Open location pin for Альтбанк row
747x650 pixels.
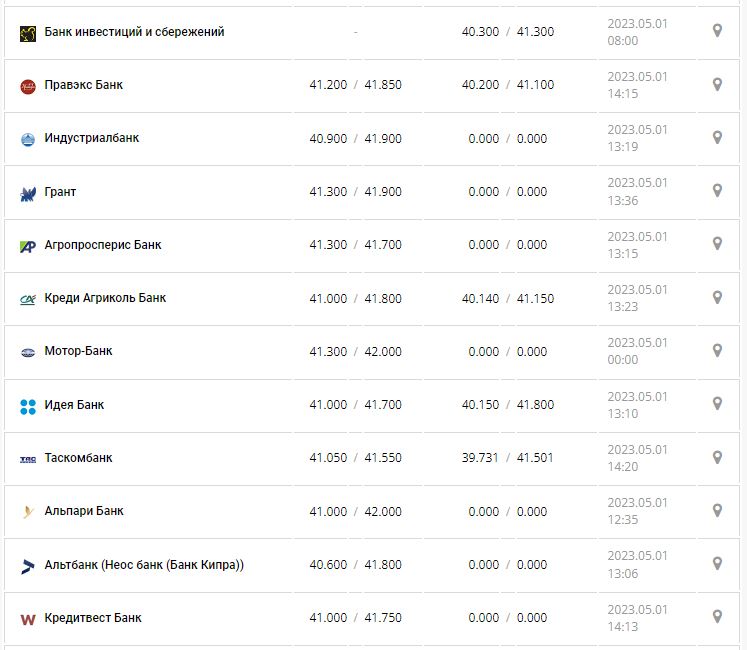pos(717,563)
